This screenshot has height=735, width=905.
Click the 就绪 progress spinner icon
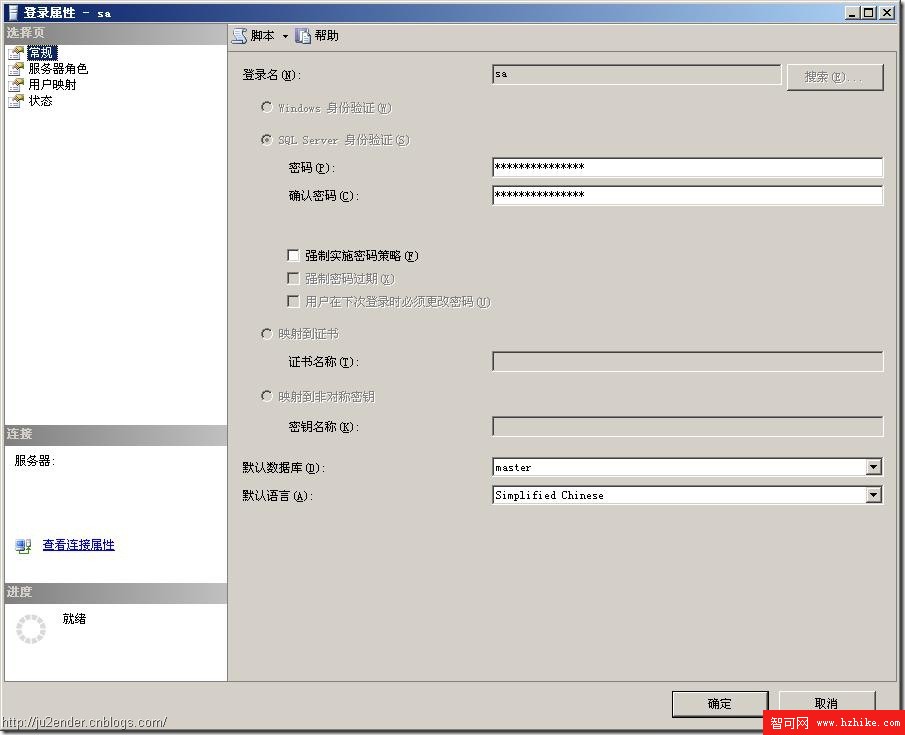[31, 629]
